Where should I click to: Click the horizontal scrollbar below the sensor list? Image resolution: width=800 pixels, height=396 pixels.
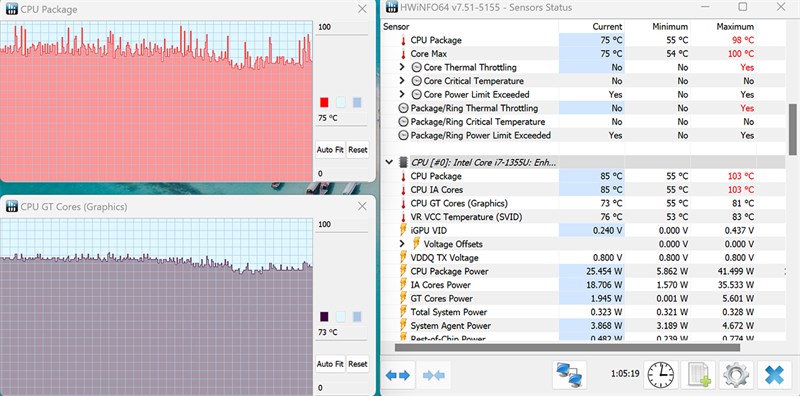[x=567, y=348]
